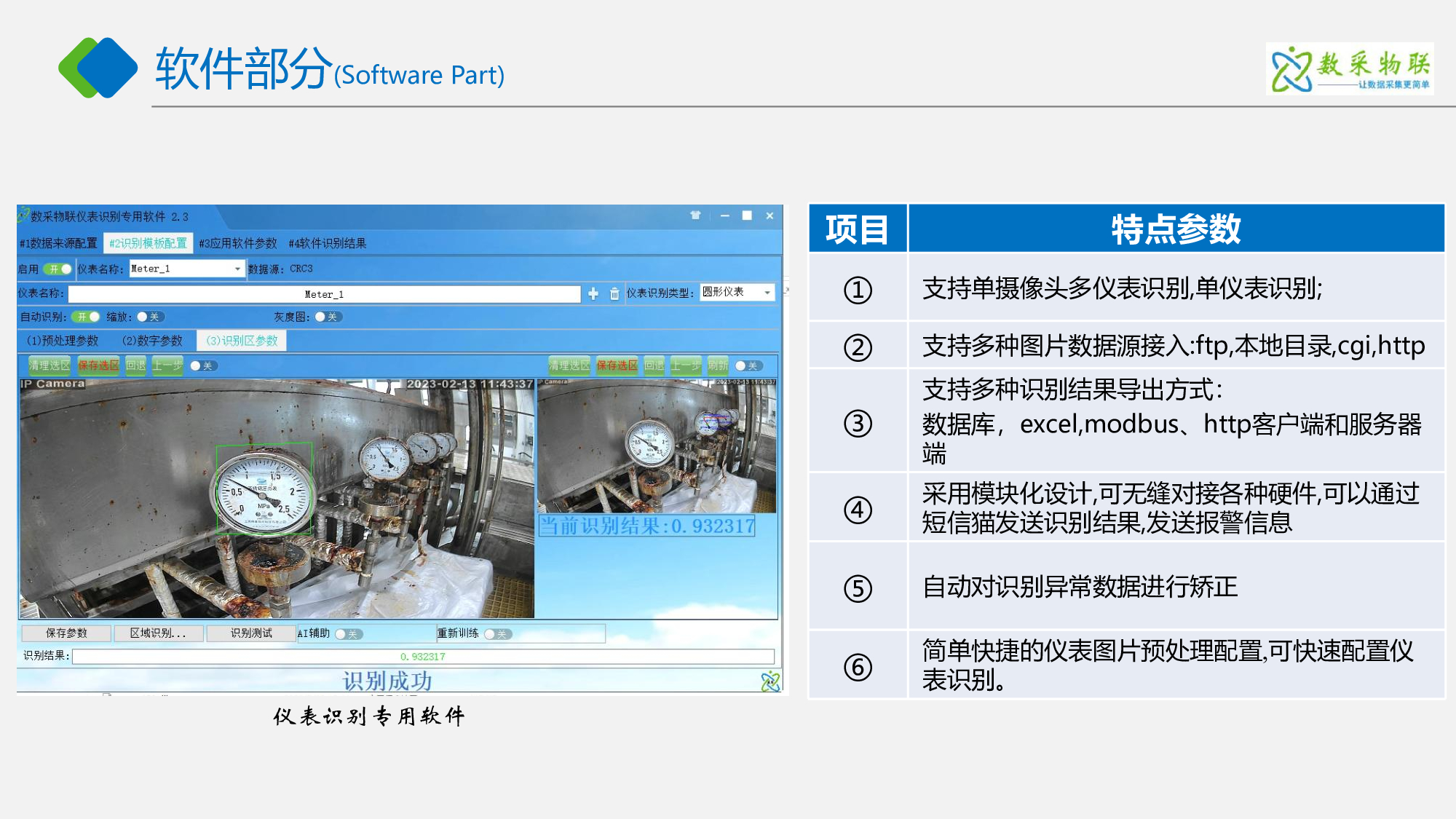Click the 识别测试 button
This screenshot has height=819, width=1456.
tap(251, 633)
